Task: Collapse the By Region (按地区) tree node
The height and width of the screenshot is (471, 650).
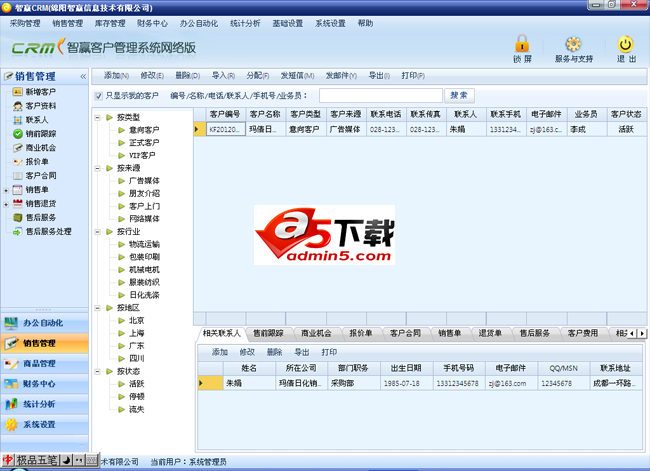Action: pyautogui.click(x=98, y=308)
